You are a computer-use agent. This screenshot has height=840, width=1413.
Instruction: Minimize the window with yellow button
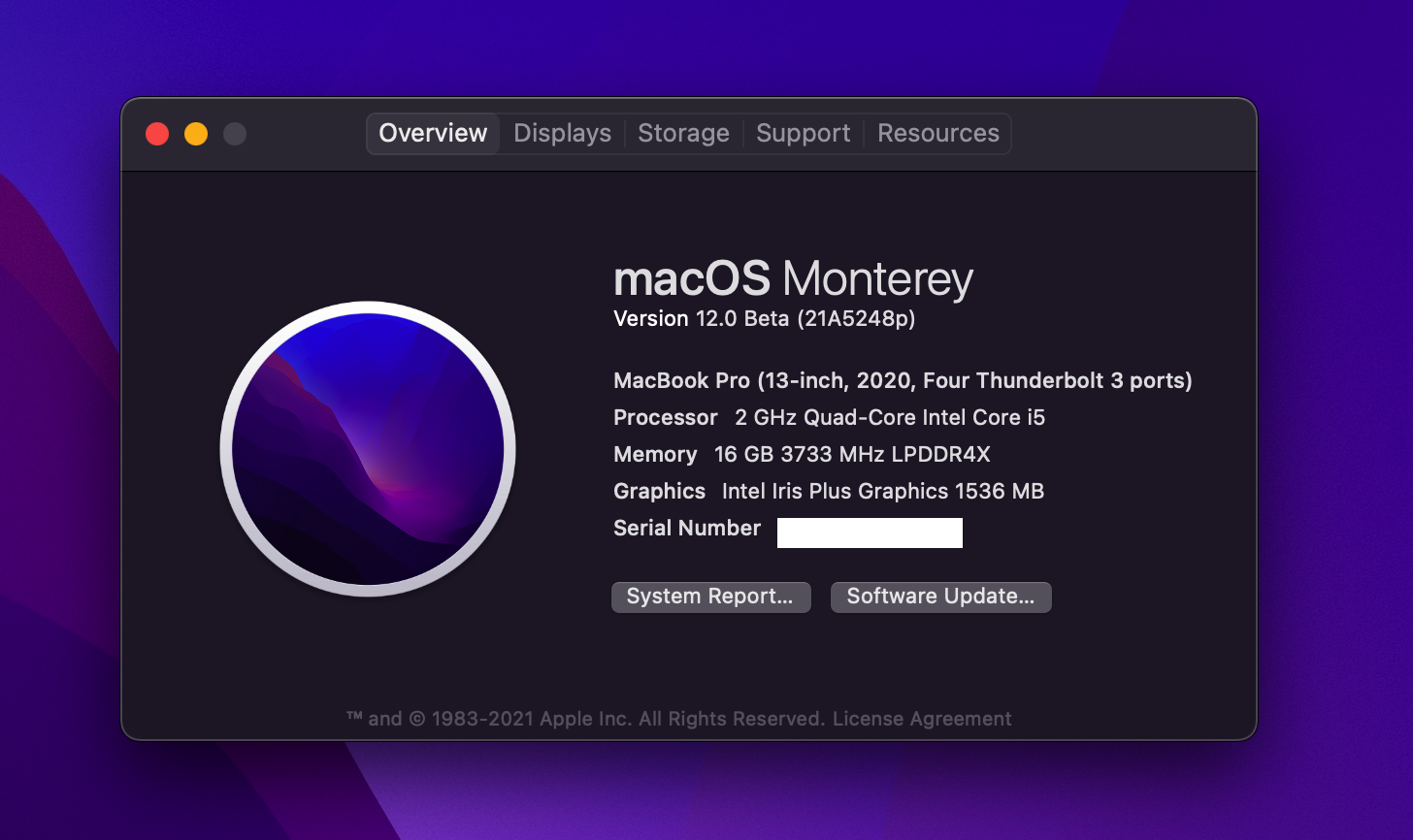196,134
